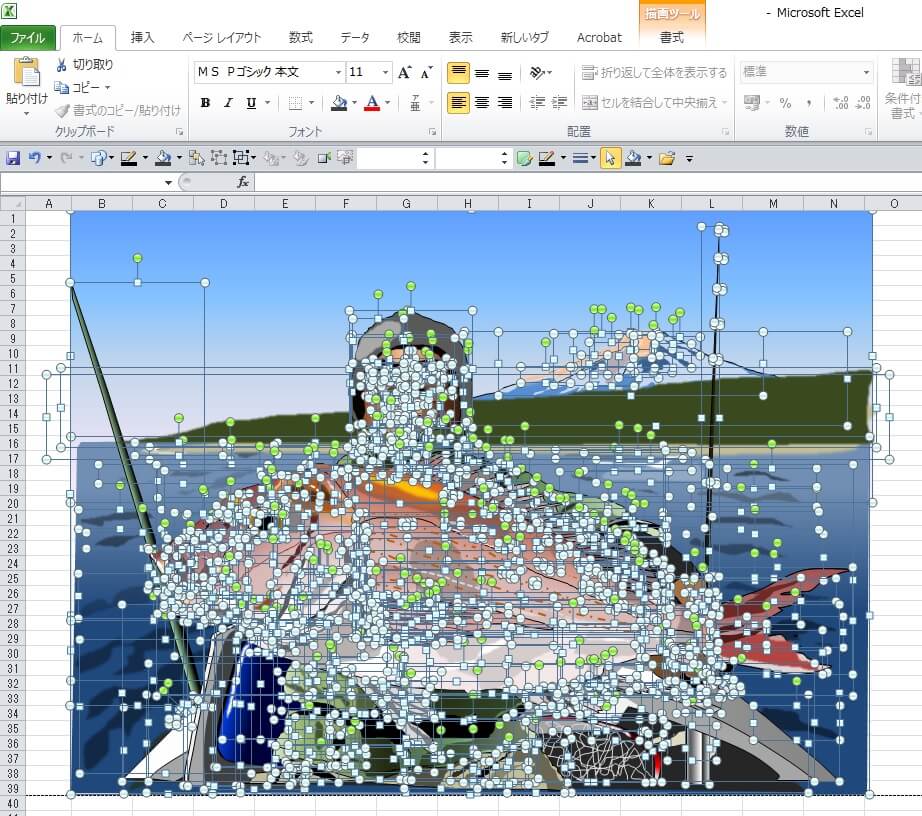
Task: Apply comma style number format
Action: click(x=809, y=103)
